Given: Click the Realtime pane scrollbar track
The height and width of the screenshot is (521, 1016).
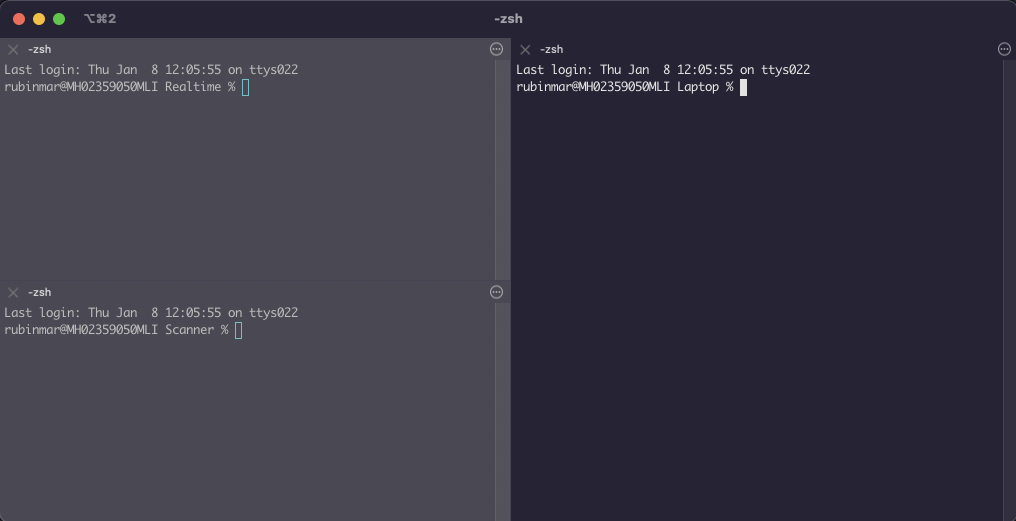Looking at the screenshot, I should [x=503, y=170].
